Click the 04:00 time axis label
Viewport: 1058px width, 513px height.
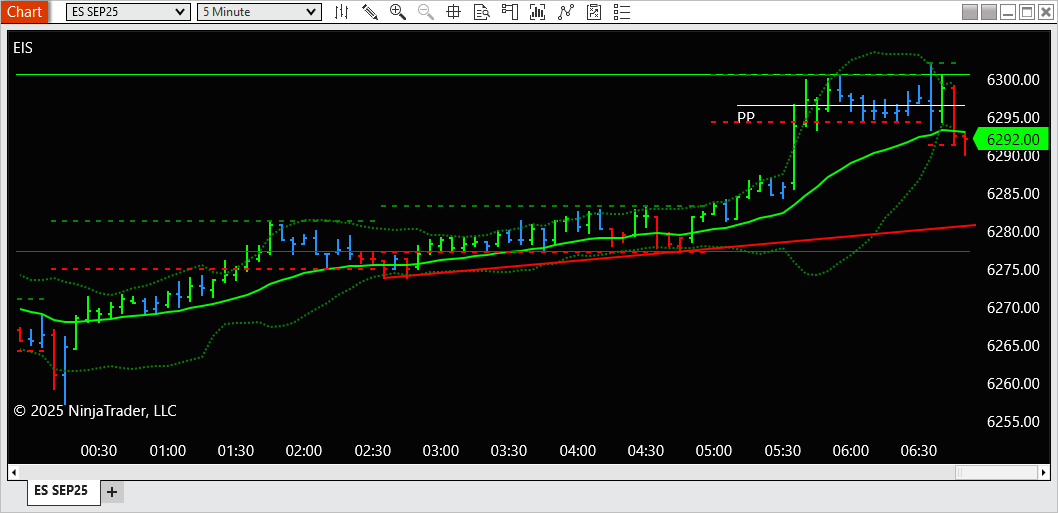coord(578,450)
